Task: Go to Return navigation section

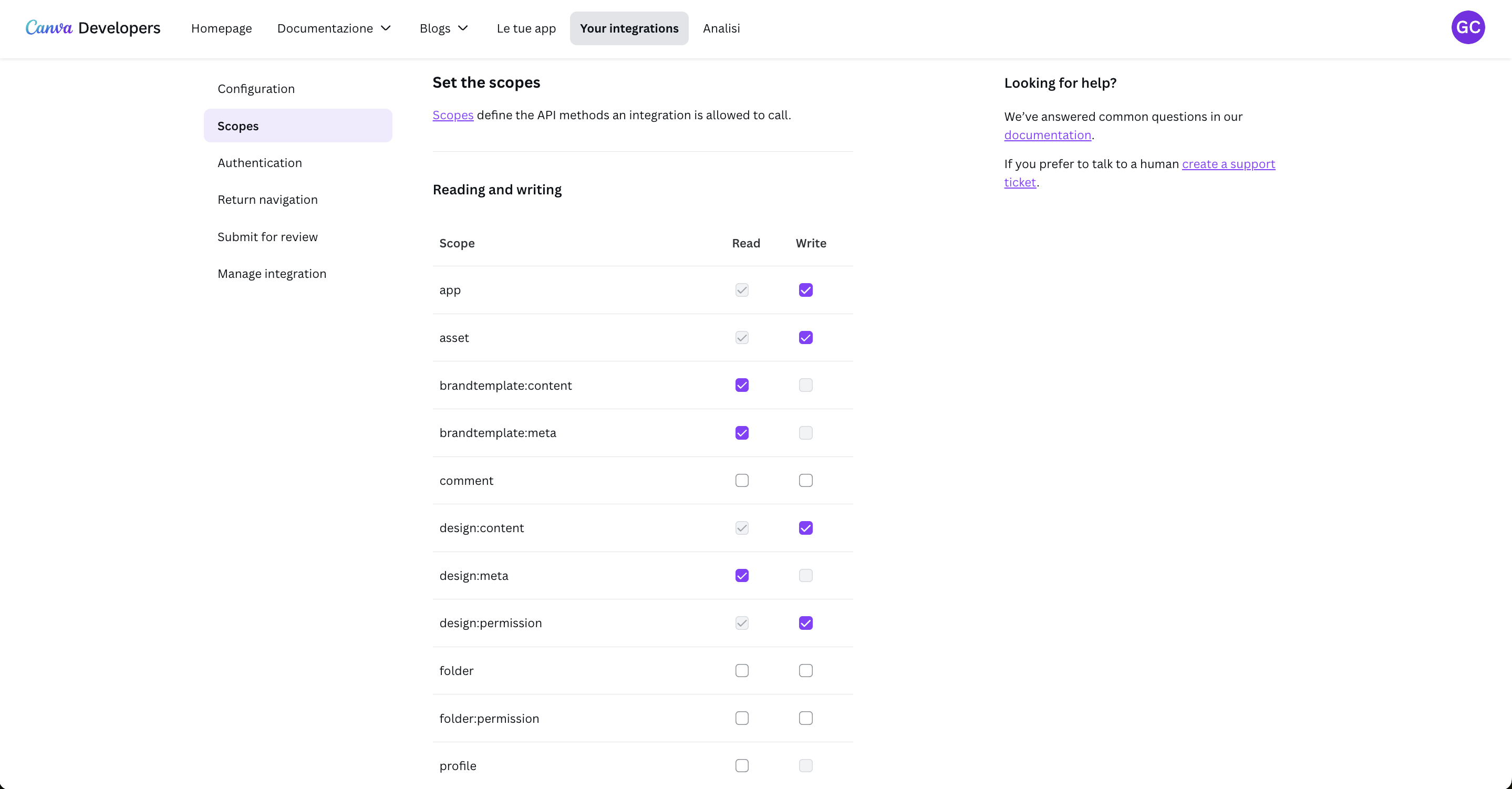Action: 298,200
